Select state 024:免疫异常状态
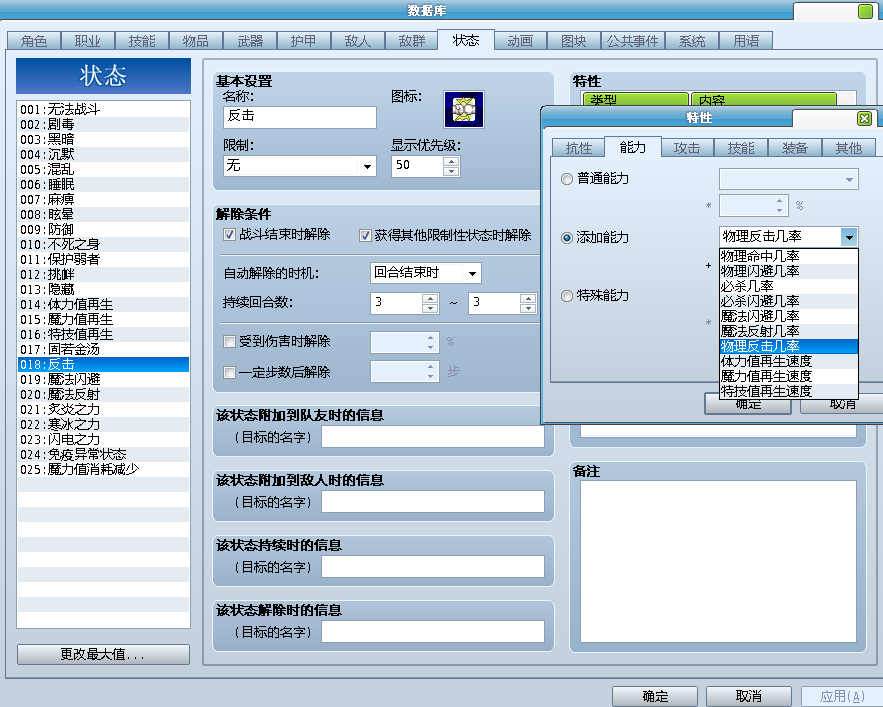Viewport: 883px width, 707px height. (103, 454)
